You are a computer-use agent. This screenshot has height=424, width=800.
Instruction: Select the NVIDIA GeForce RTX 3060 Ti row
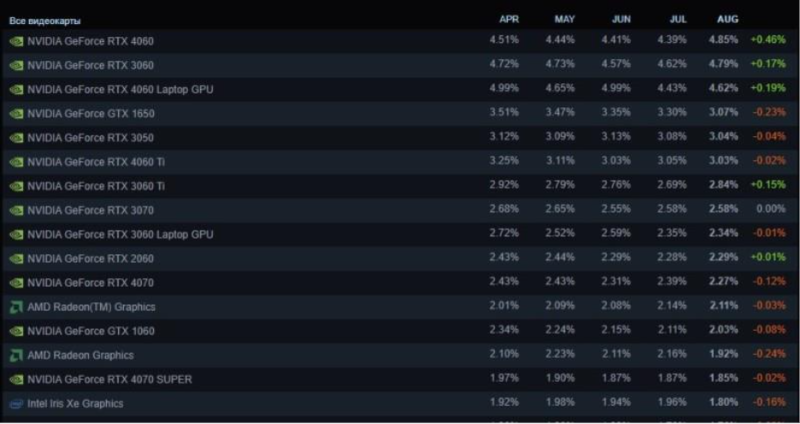point(97,186)
